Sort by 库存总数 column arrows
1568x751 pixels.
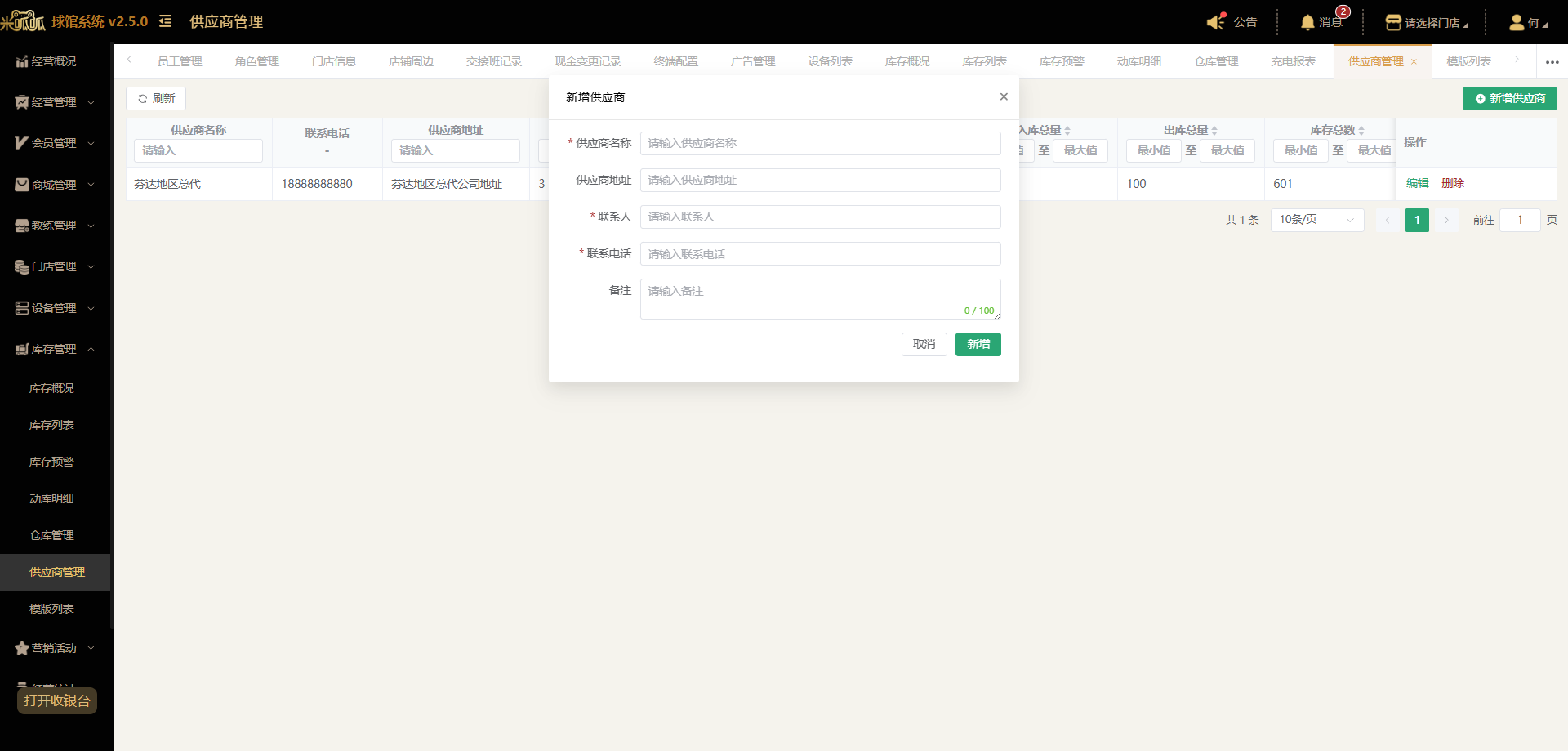click(x=1361, y=131)
